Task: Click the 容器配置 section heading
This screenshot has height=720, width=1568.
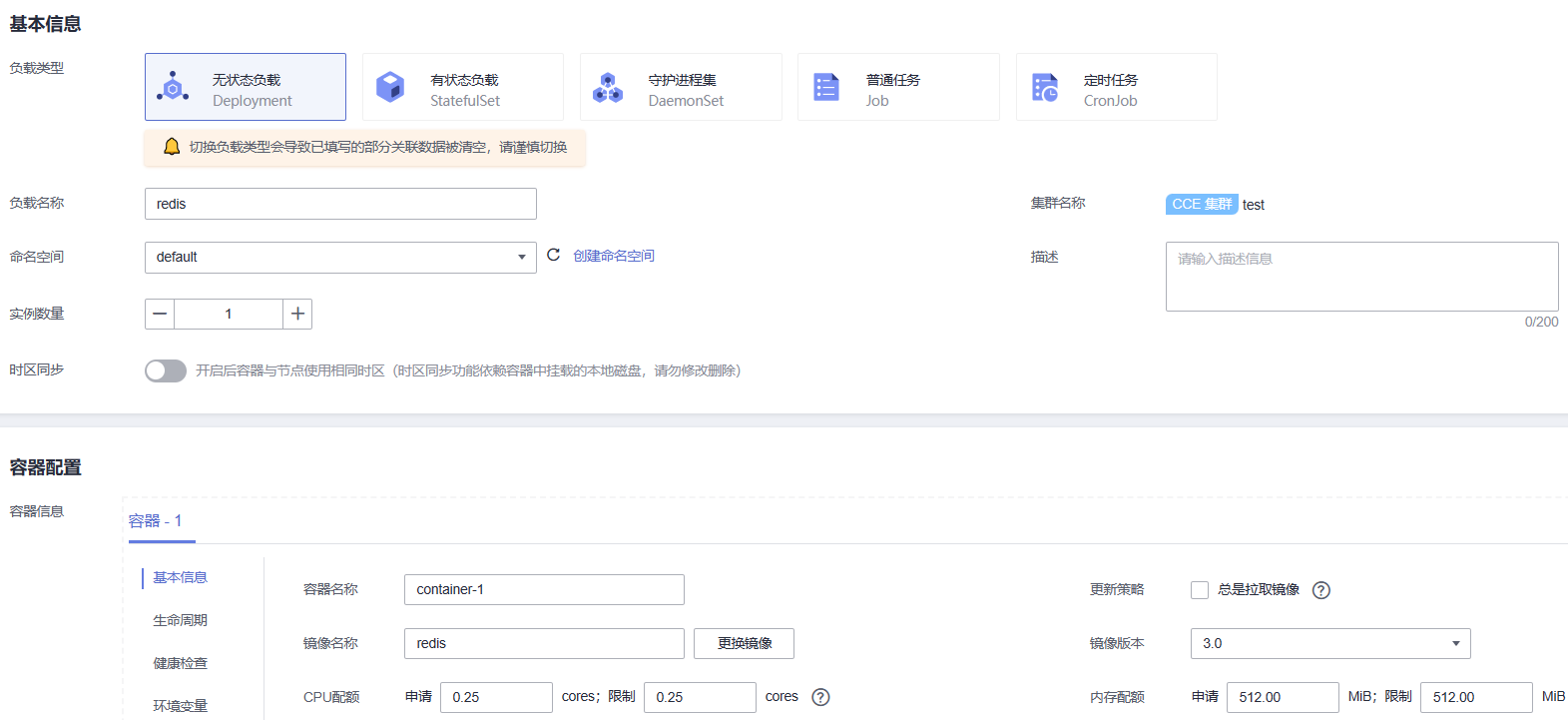Action: (45, 467)
